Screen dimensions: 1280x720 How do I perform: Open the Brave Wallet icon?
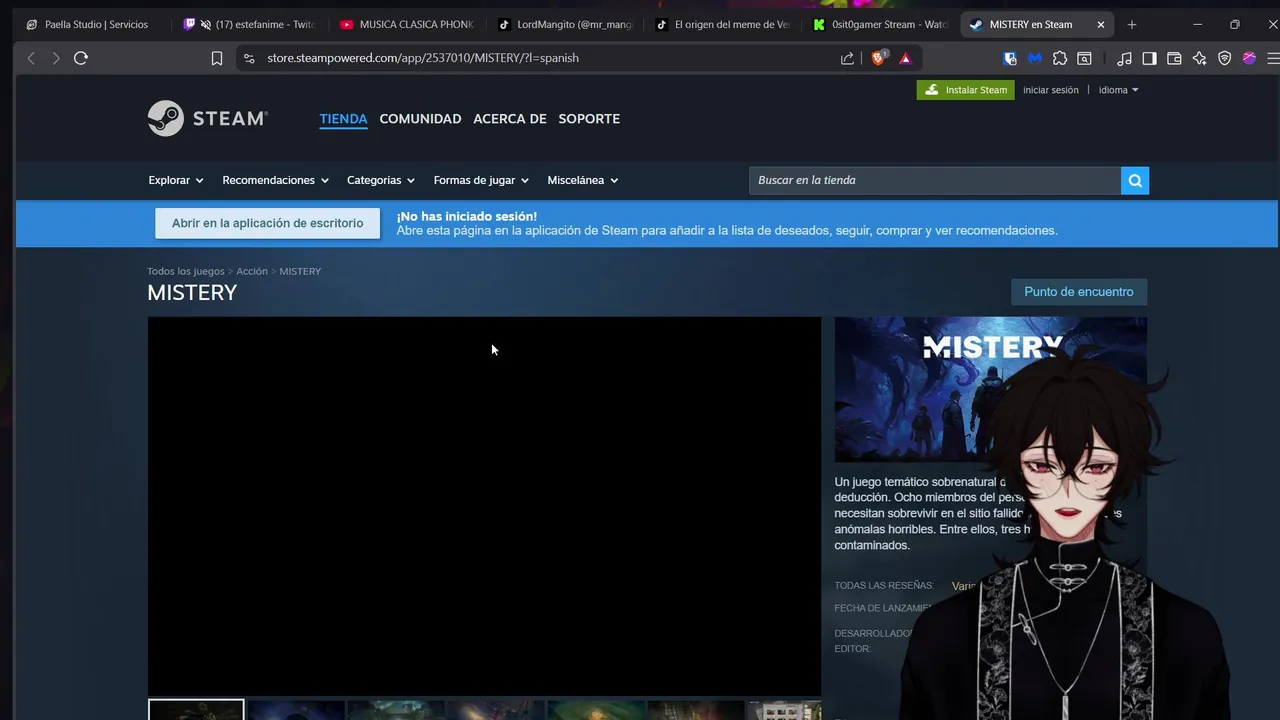point(1174,58)
